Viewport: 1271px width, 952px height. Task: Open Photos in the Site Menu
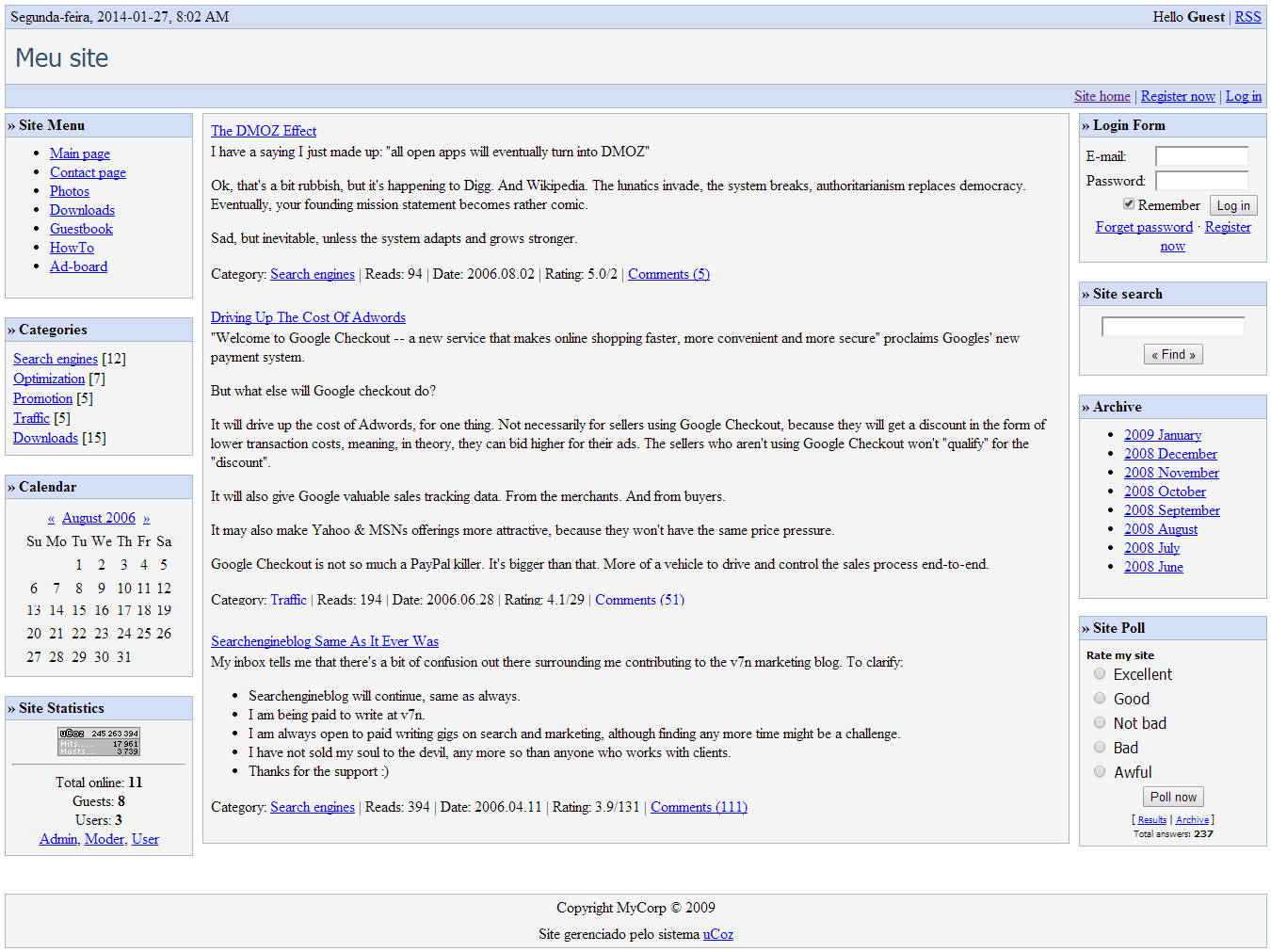(x=70, y=191)
